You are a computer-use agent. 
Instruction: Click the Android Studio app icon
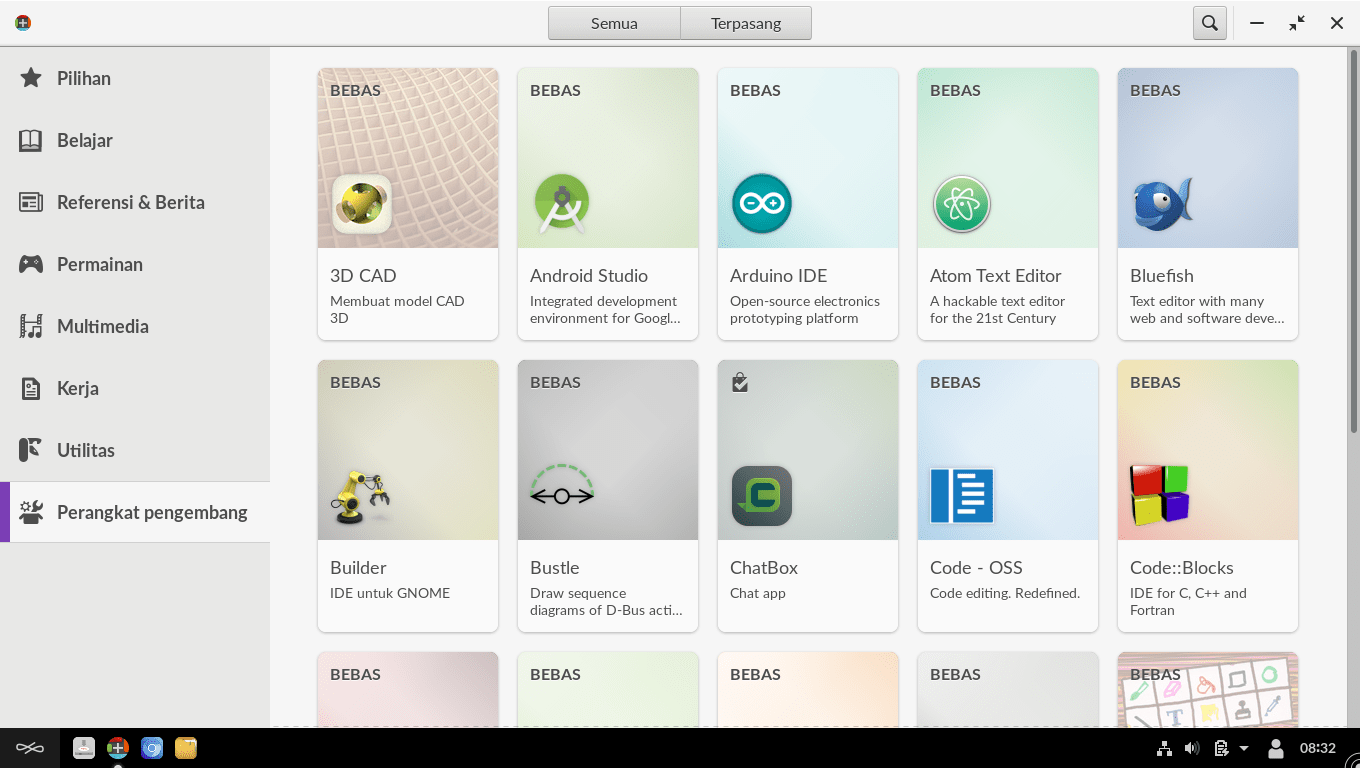562,204
